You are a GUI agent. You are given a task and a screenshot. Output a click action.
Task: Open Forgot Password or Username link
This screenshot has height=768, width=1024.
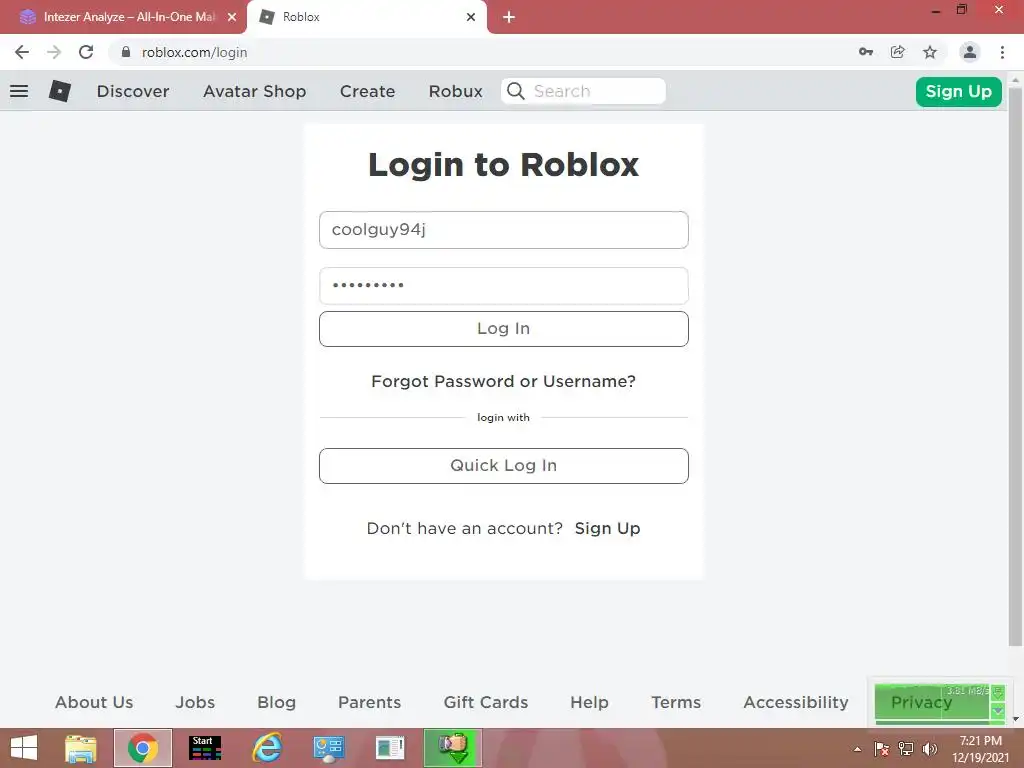[504, 381]
